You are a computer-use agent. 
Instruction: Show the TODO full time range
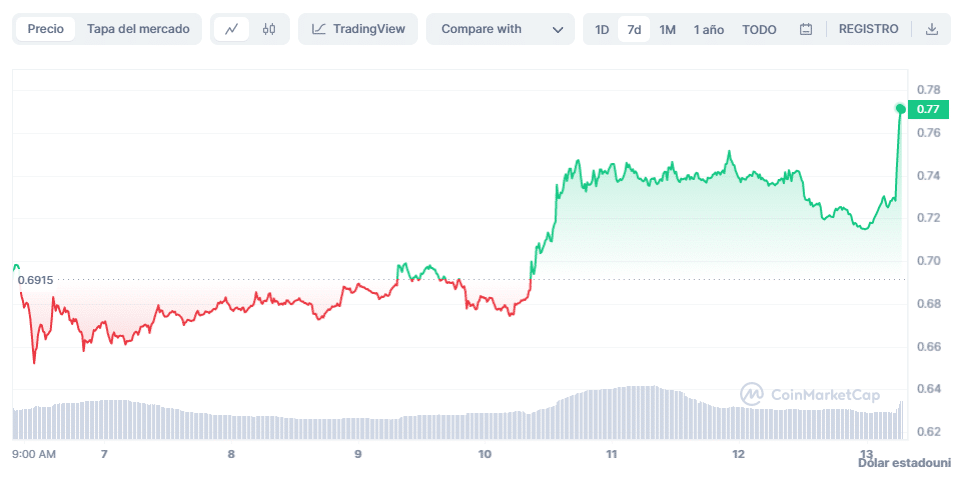coord(759,29)
